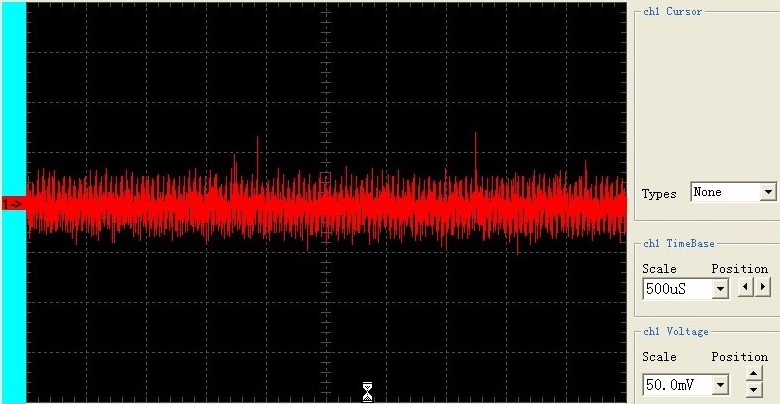
Task: Shift TimeBase position right
Action: tap(763, 288)
